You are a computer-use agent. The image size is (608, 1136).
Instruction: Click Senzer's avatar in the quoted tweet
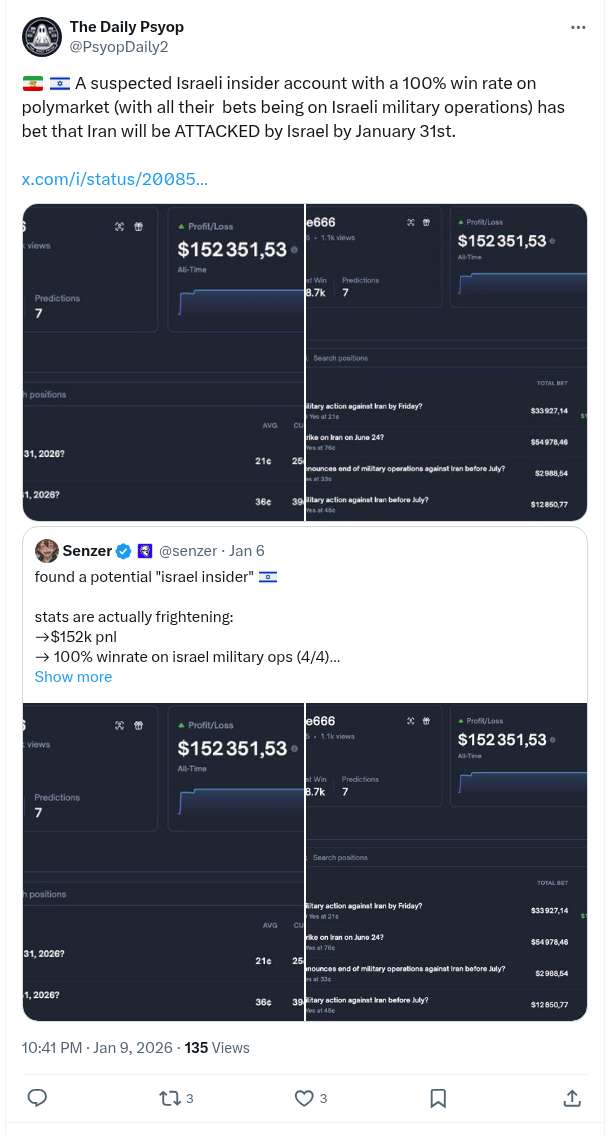coord(46,550)
